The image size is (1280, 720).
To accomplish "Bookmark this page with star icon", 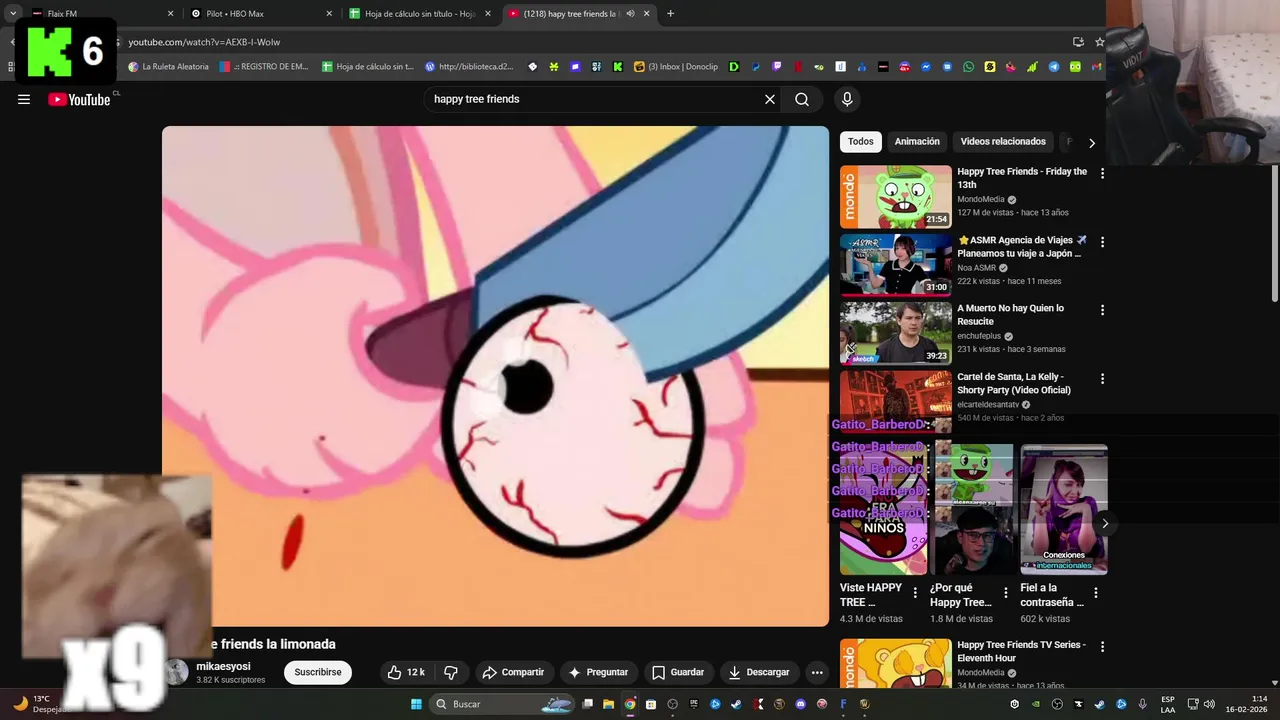I will coord(1100,42).
